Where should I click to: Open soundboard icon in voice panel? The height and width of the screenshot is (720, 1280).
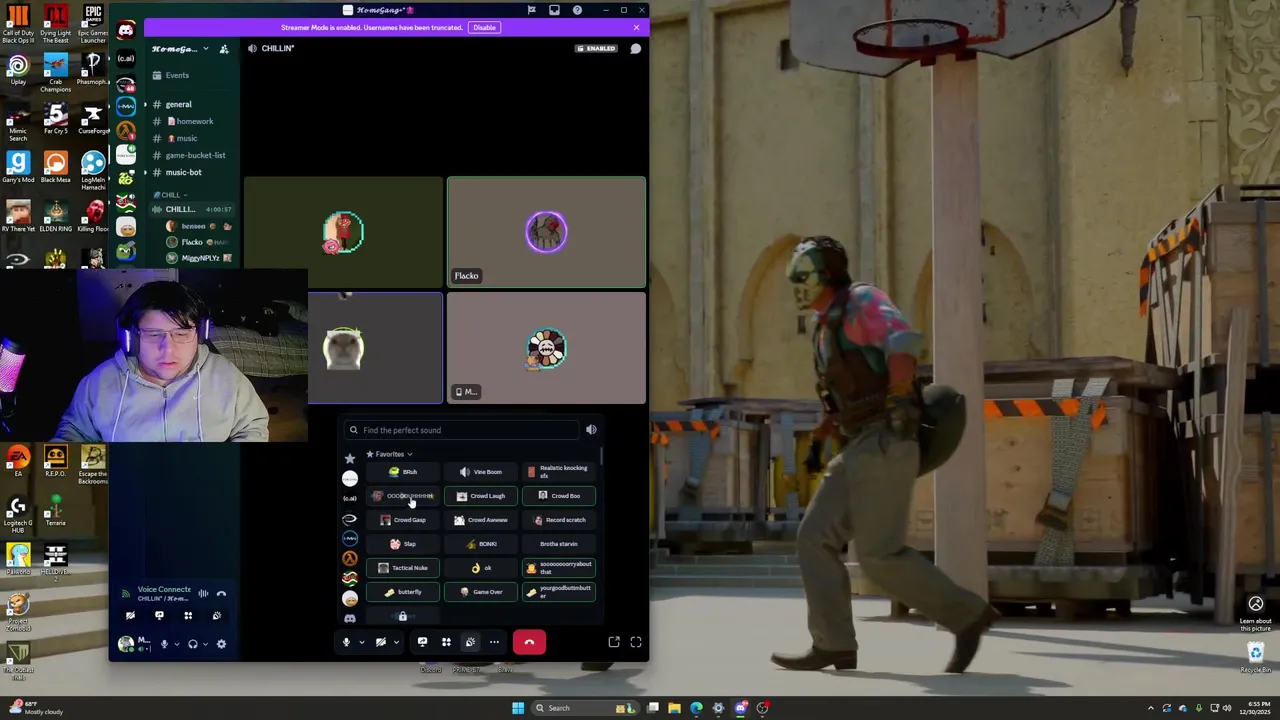point(216,616)
